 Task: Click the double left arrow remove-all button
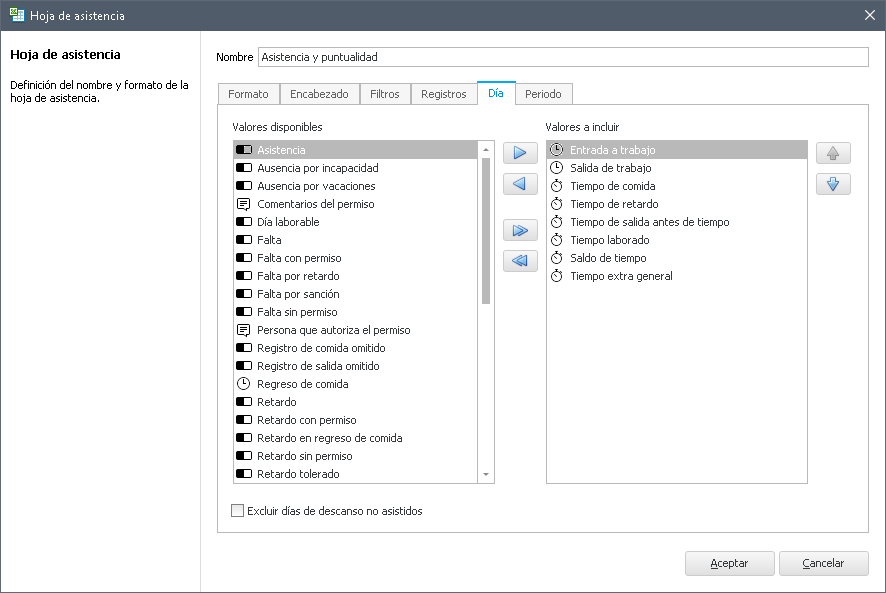click(520, 261)
